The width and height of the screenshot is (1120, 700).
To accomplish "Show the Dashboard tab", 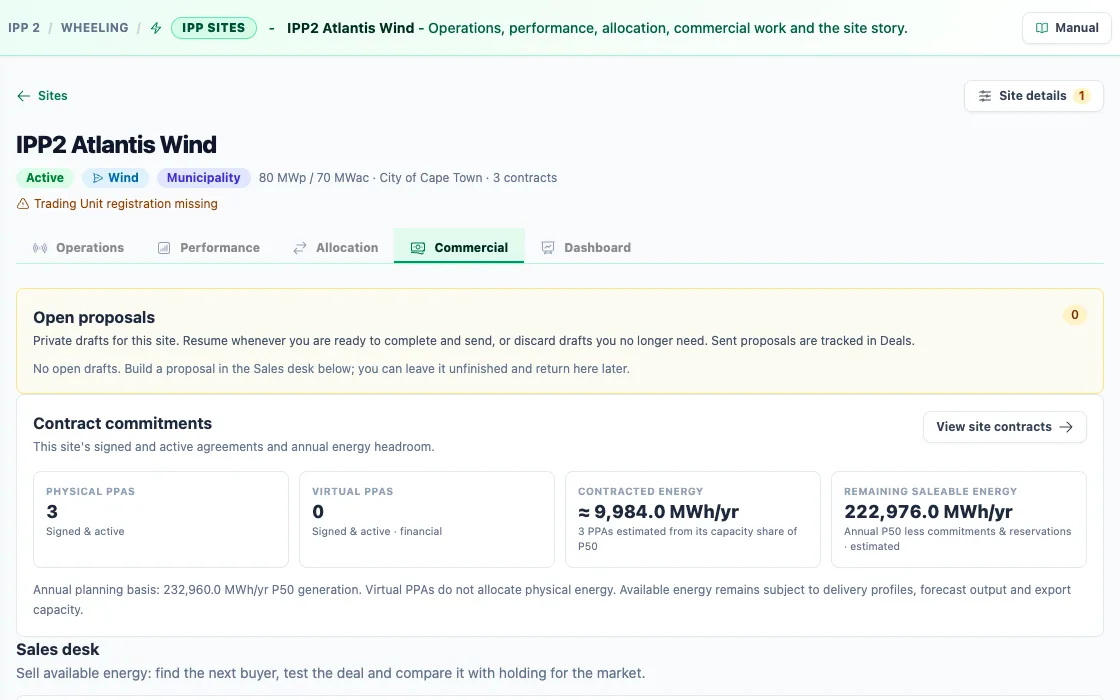I will (x=586, y=247).
